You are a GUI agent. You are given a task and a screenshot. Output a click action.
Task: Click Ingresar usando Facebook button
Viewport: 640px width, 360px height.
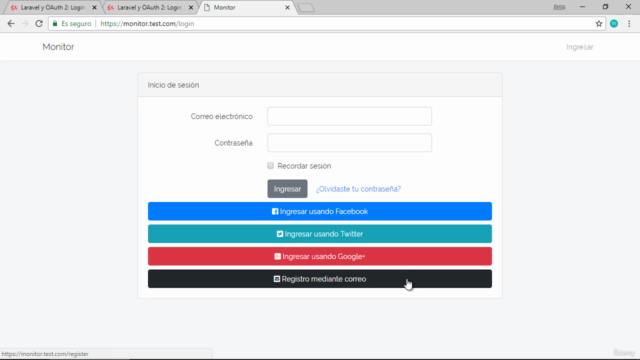click(320, 211)
